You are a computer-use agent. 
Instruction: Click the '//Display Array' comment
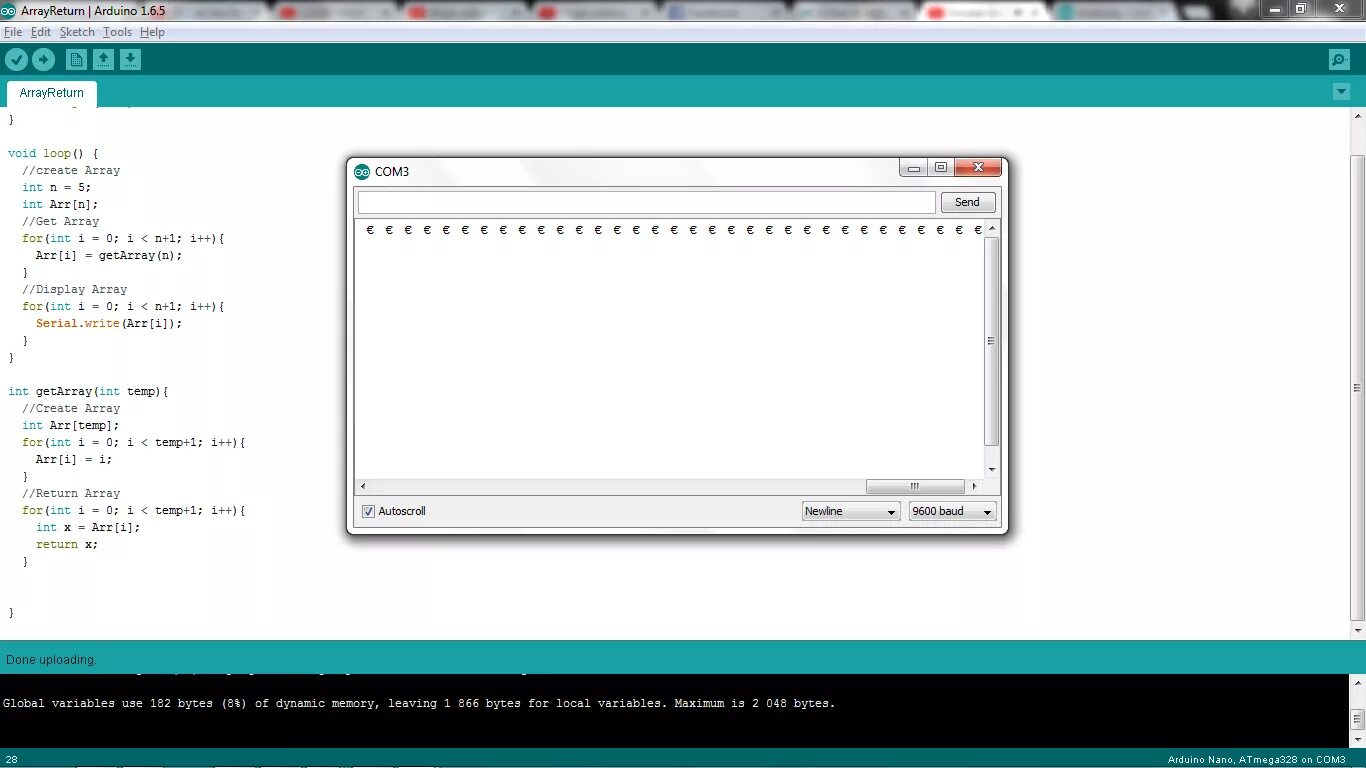tap(74, 289)
